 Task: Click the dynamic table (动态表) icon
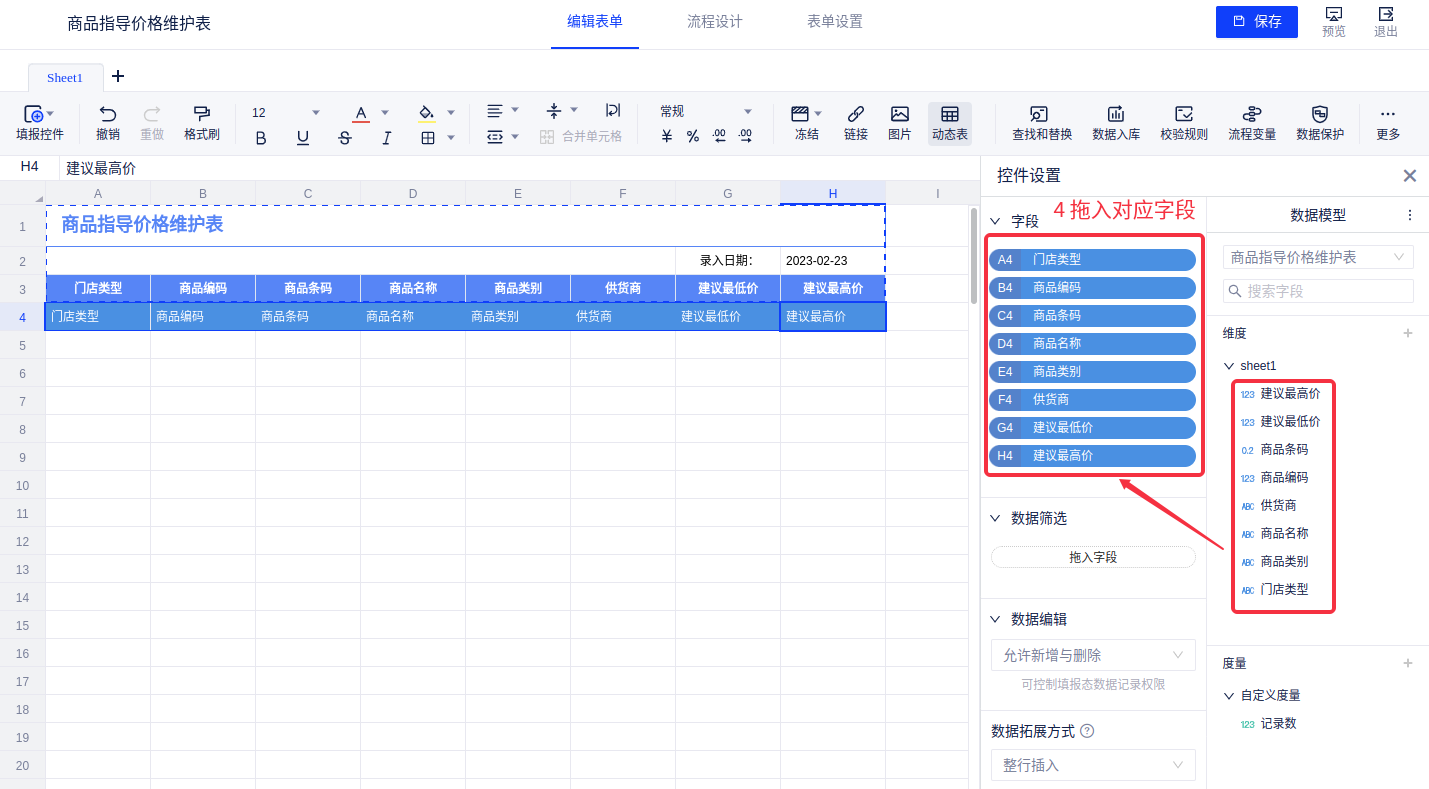pyautogui.click(x=949, y=114)
